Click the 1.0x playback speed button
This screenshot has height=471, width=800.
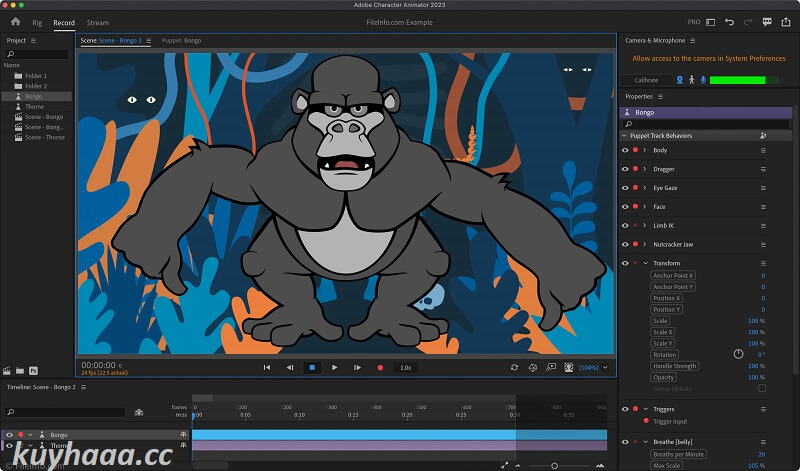[x=406, y=367]
